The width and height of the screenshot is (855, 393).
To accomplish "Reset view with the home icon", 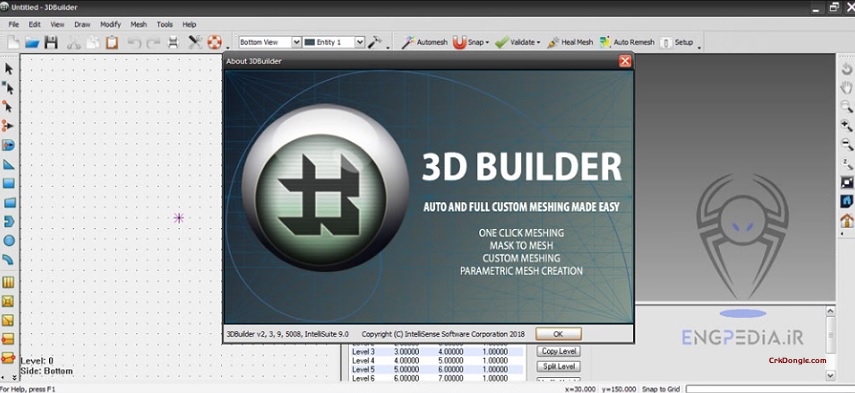I will tap(846, 220).
